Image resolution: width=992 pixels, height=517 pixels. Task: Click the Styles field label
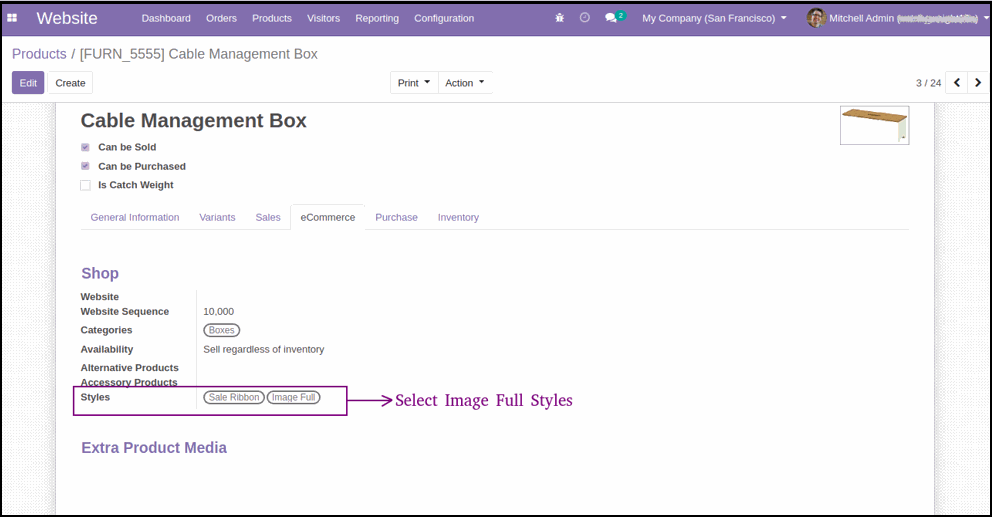pyautogui.click(x=95, y=397)
